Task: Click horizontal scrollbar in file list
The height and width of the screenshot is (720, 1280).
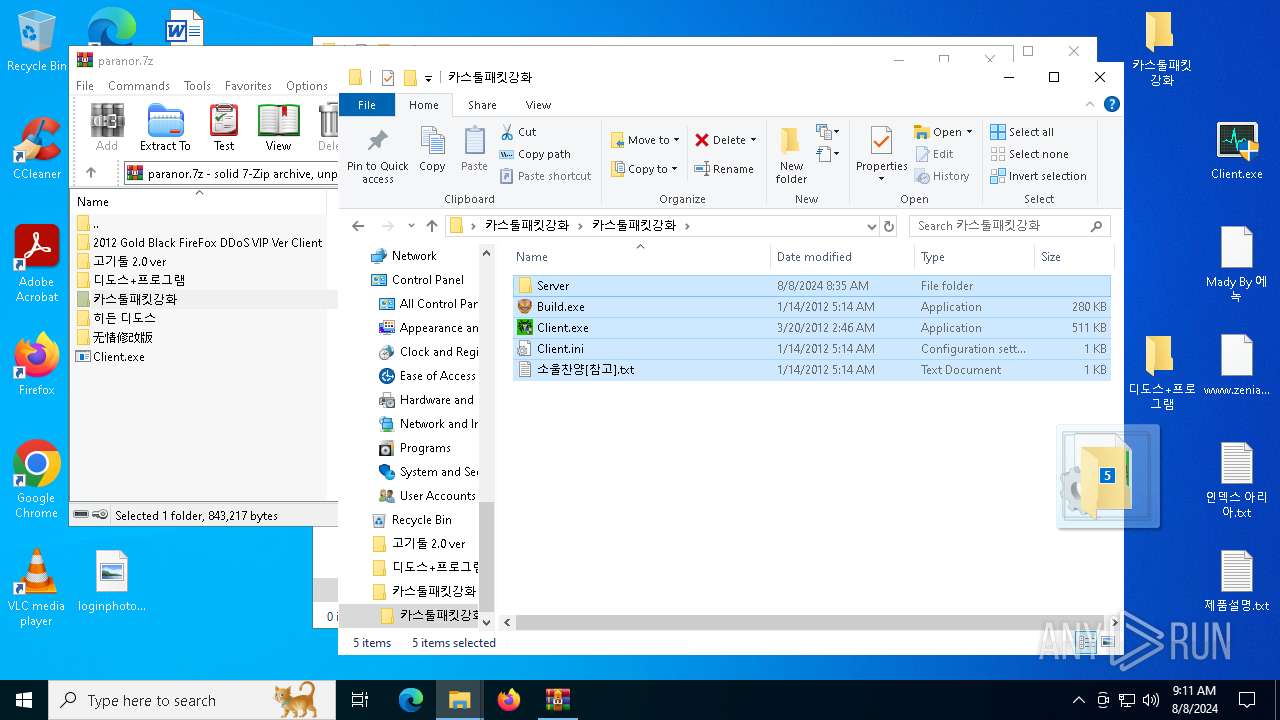Action: tap(810, 623)
